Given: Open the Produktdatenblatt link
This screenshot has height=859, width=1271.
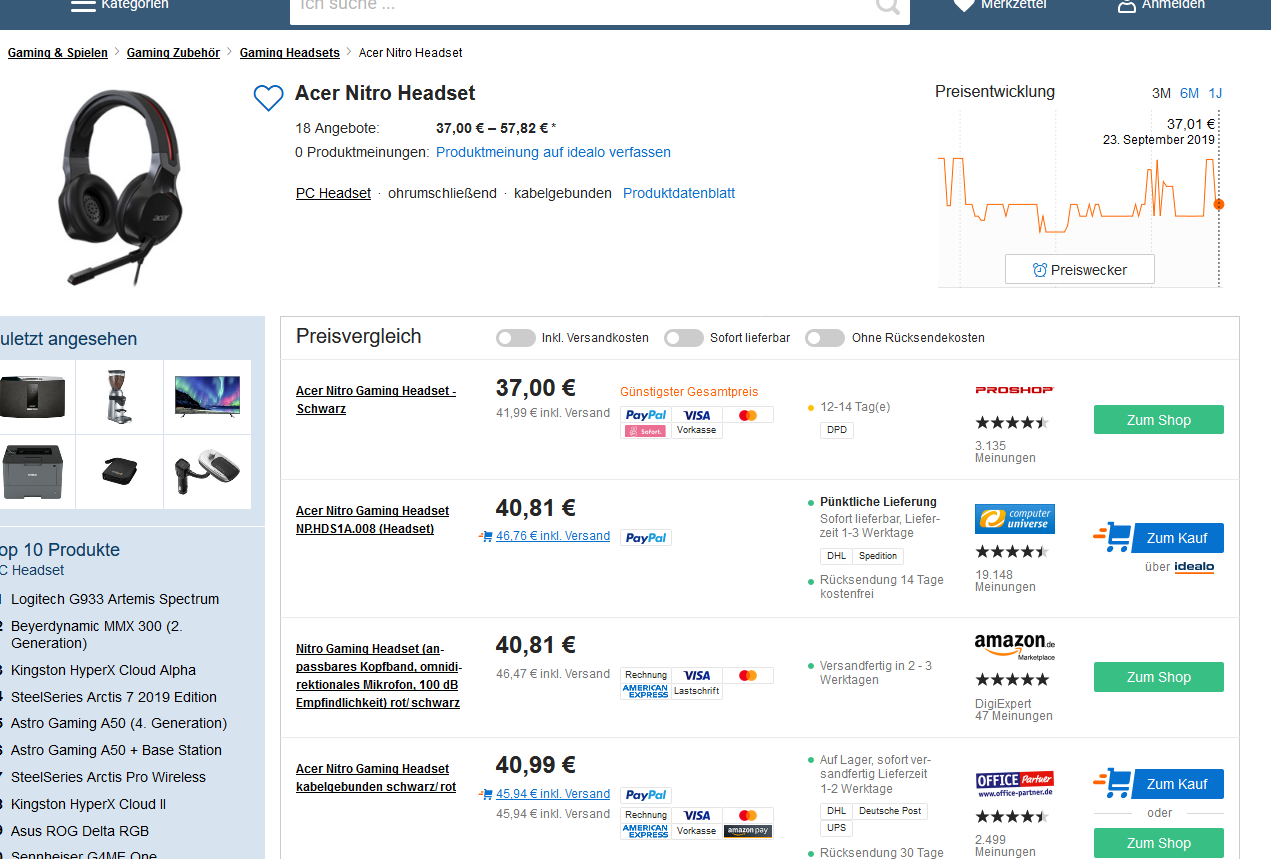Looking at the screenshot, I should point(678,193).
